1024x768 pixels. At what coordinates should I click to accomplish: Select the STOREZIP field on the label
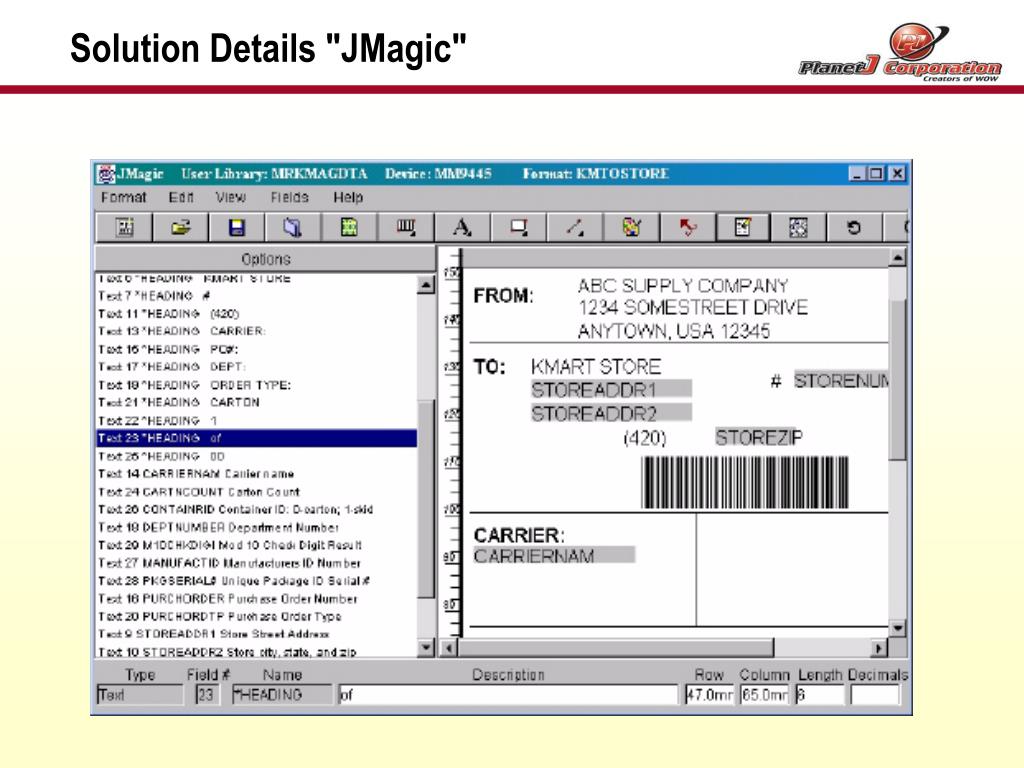click(x=758, y=437)
